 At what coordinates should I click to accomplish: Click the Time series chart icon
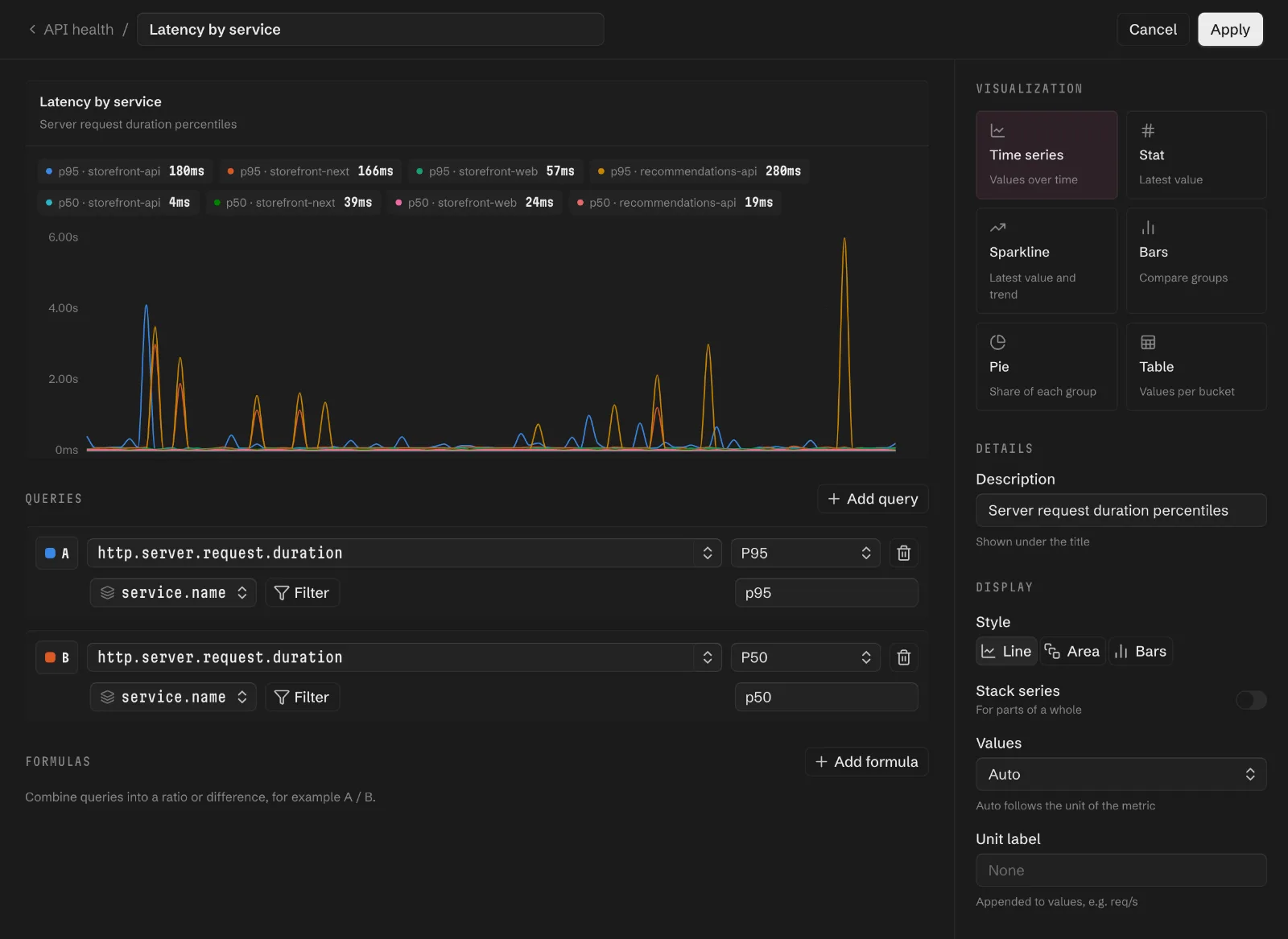[997, 130]
